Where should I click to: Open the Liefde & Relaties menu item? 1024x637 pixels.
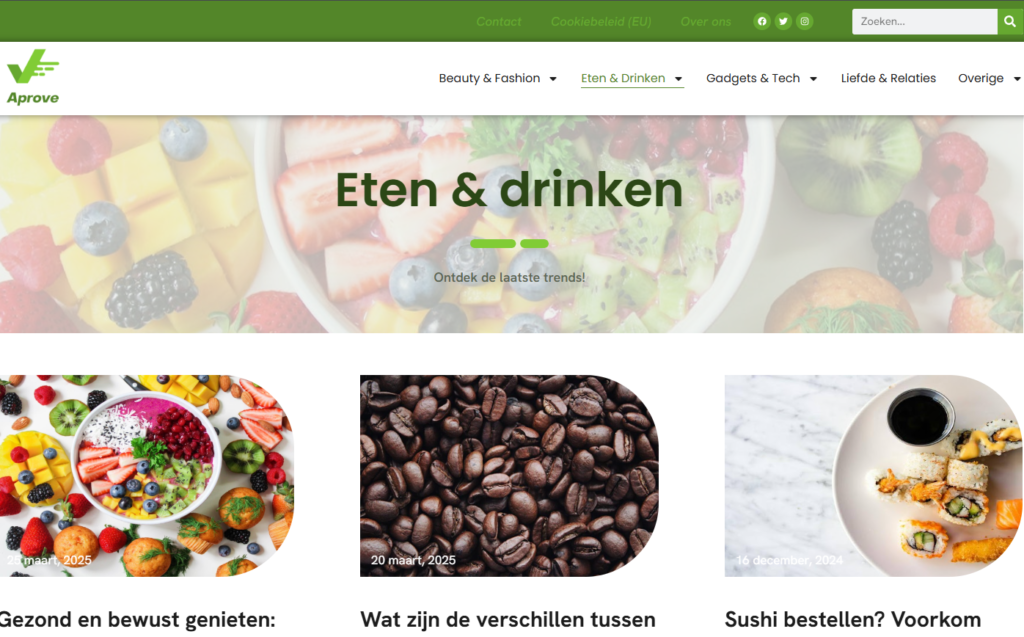(888, 78)
